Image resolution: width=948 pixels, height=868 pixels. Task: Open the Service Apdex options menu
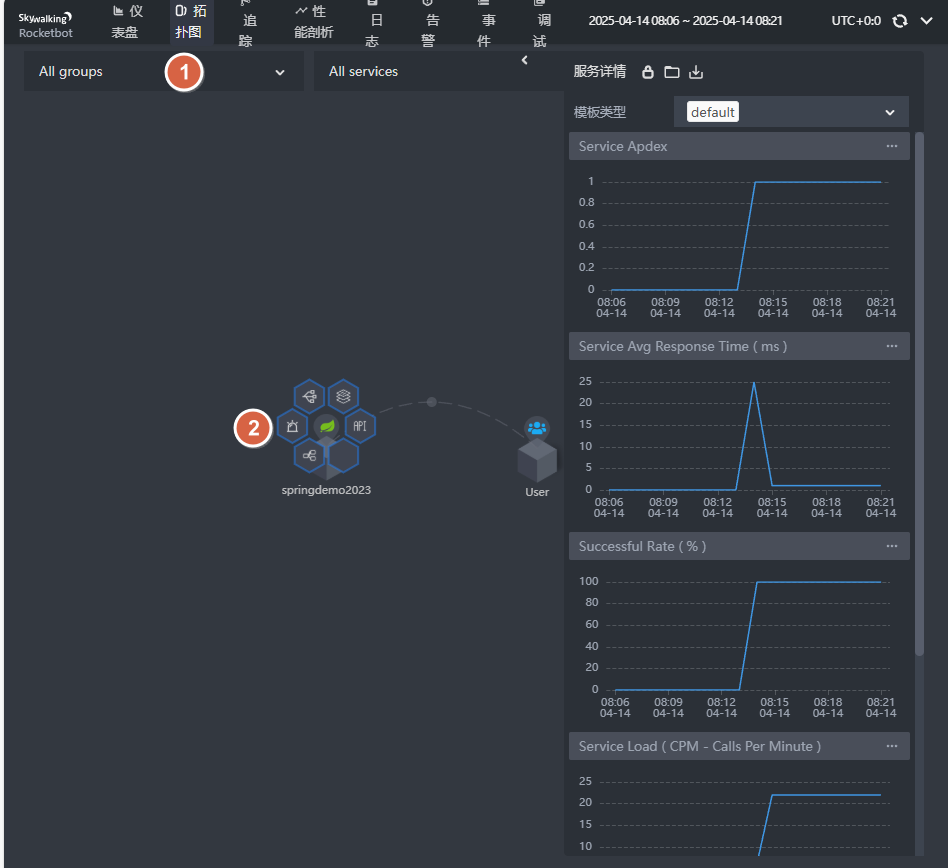[x=892, y=146]
